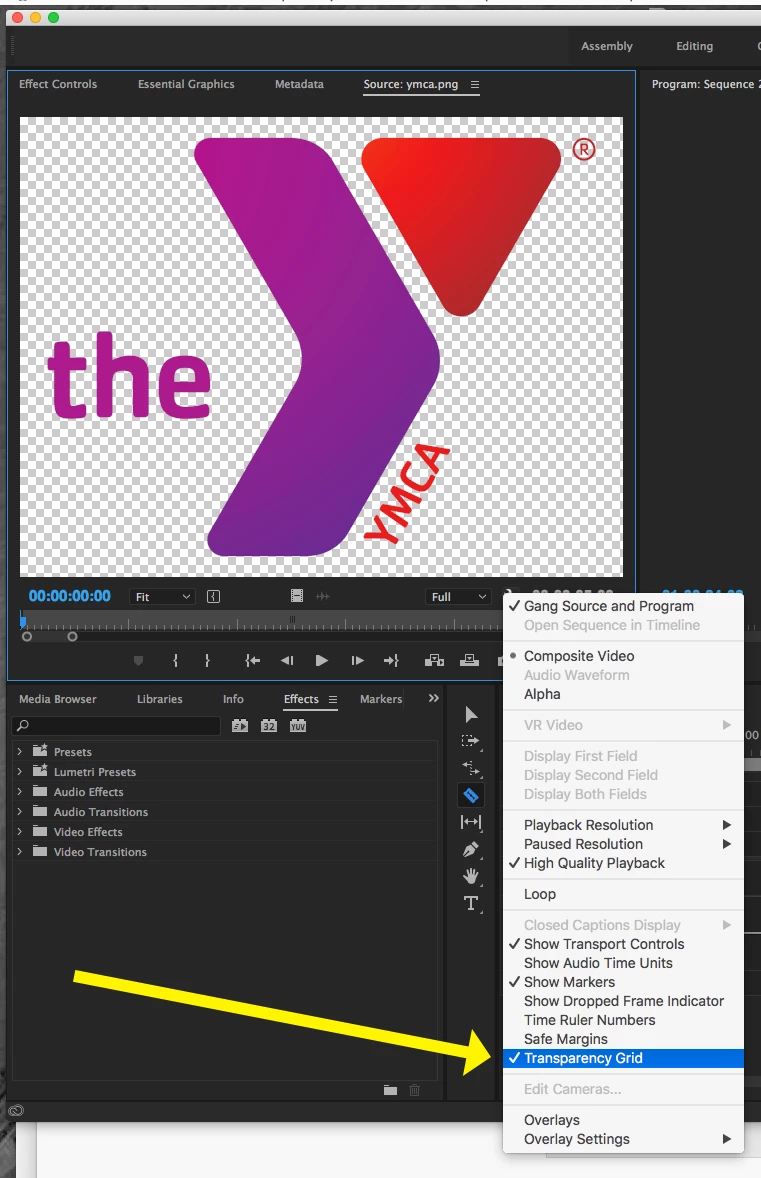Expand the Video Effects folder
Screen dimensions: 761x1178
[20, 832]
